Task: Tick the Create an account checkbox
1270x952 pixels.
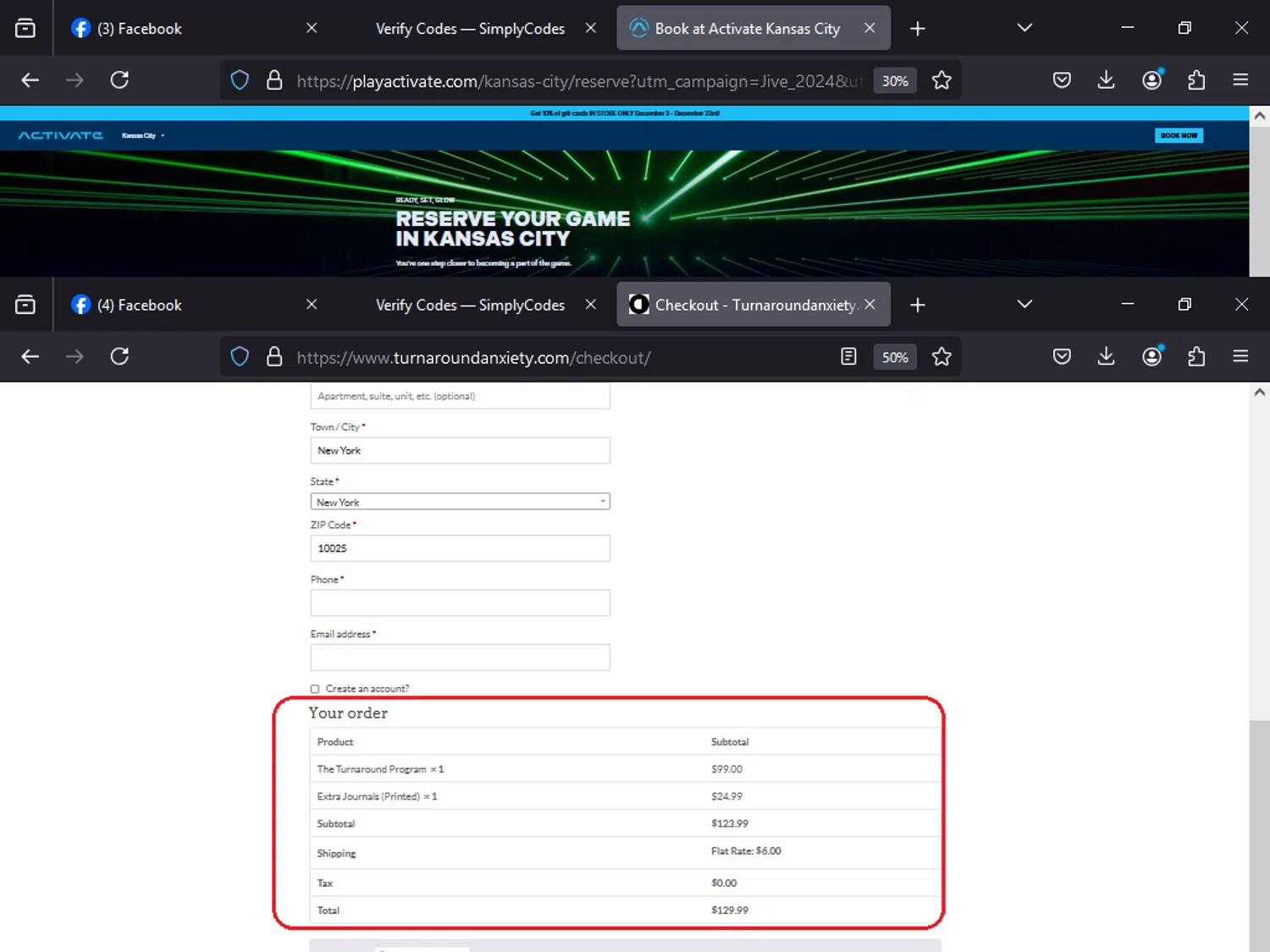Action: pos(315,689)
